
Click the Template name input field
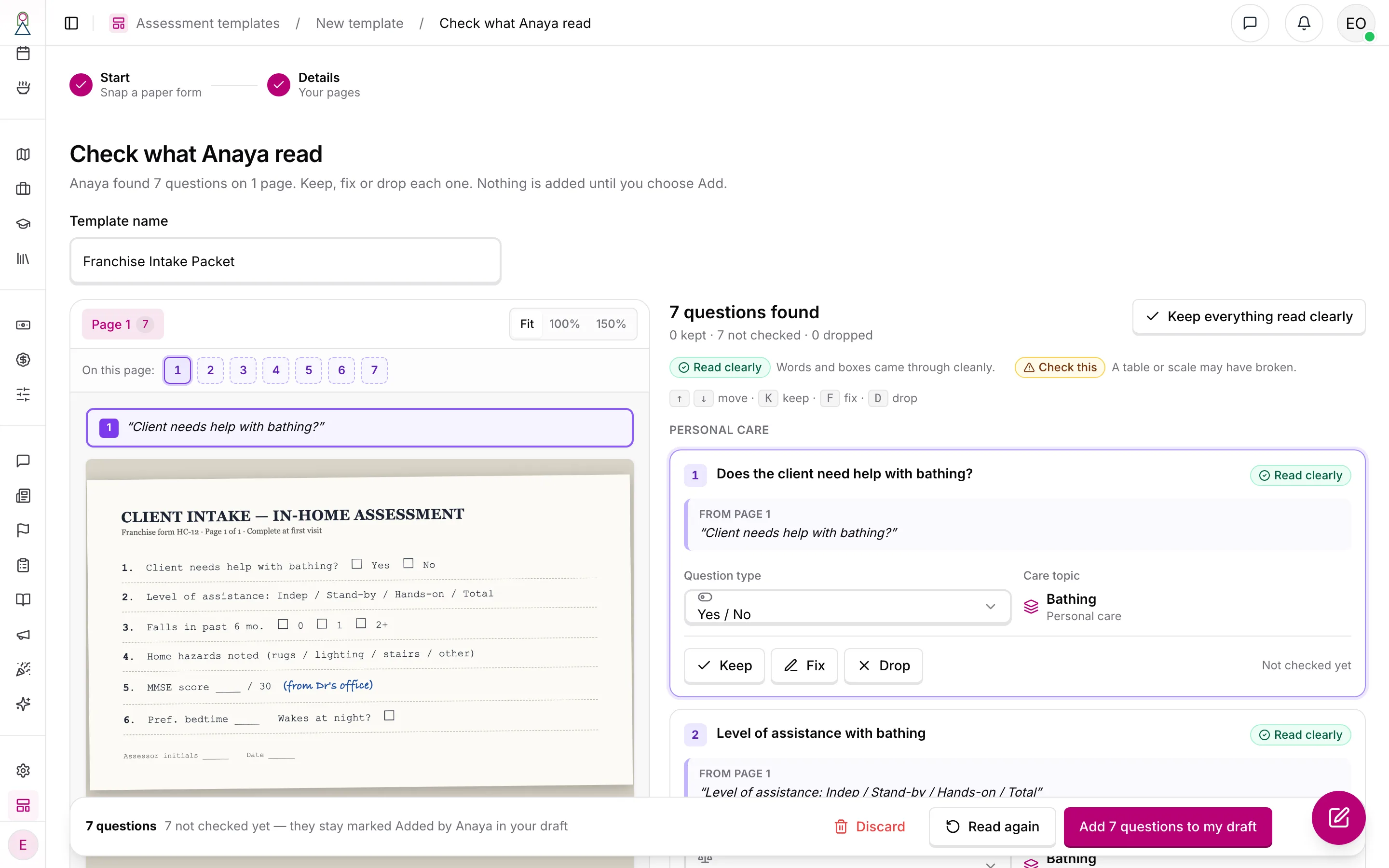(x=285, y=261)
